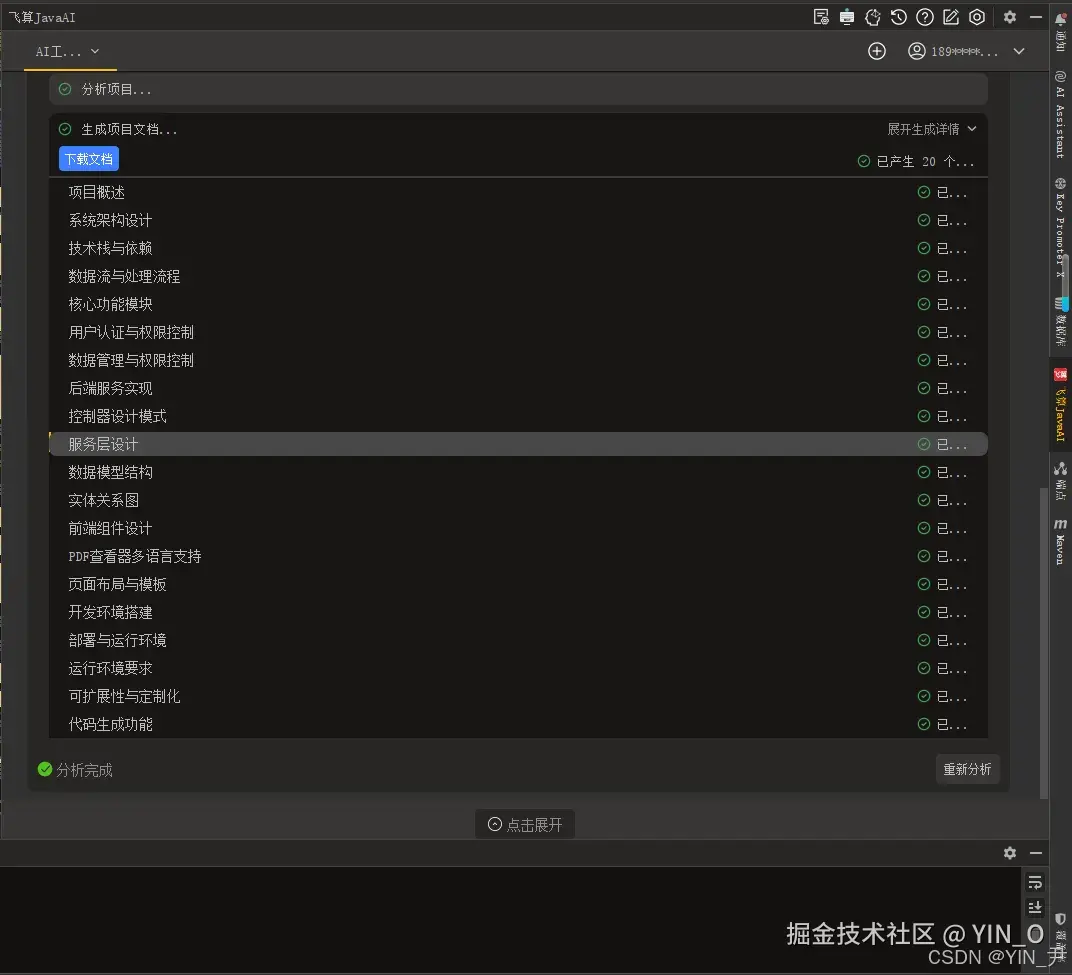Toggle soft wrap in the bottom console
Image resolution: width=1072 pixels, height=975 pixels.
tap(1036, 883)
